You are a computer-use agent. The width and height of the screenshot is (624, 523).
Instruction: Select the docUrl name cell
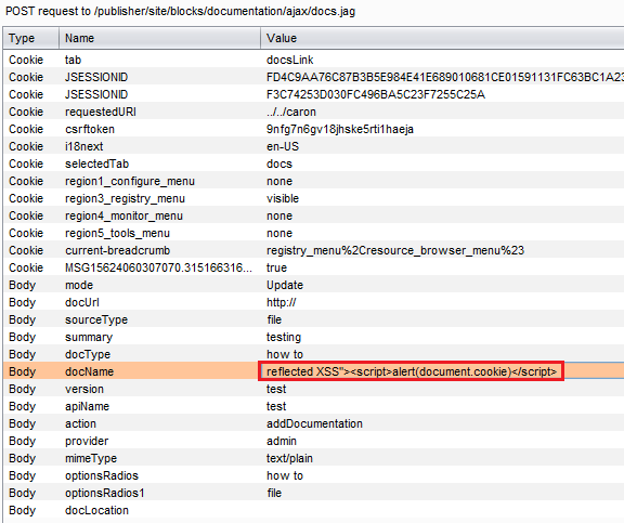point(82,302)
